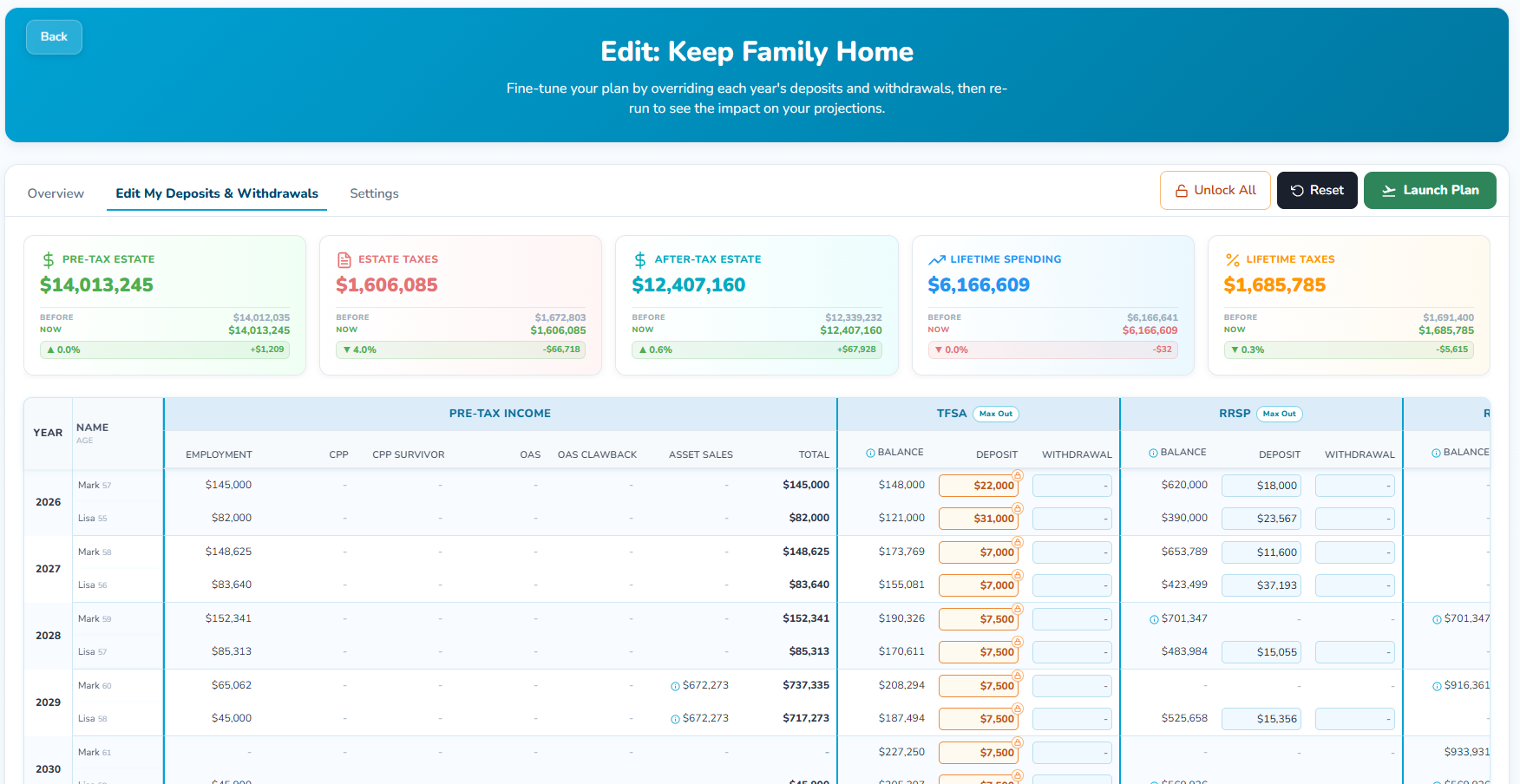Click the dollar icon on the After-Tax Estate card

click(x=640, y=259)
